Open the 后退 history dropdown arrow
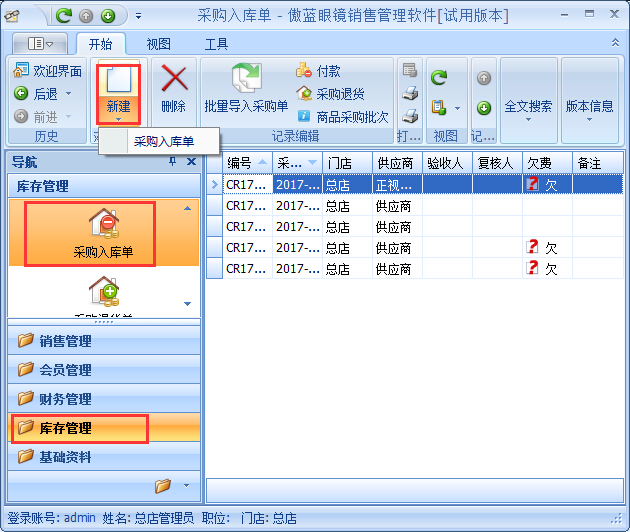This screenshot has height=532, width=630. (x=69, y=94)
